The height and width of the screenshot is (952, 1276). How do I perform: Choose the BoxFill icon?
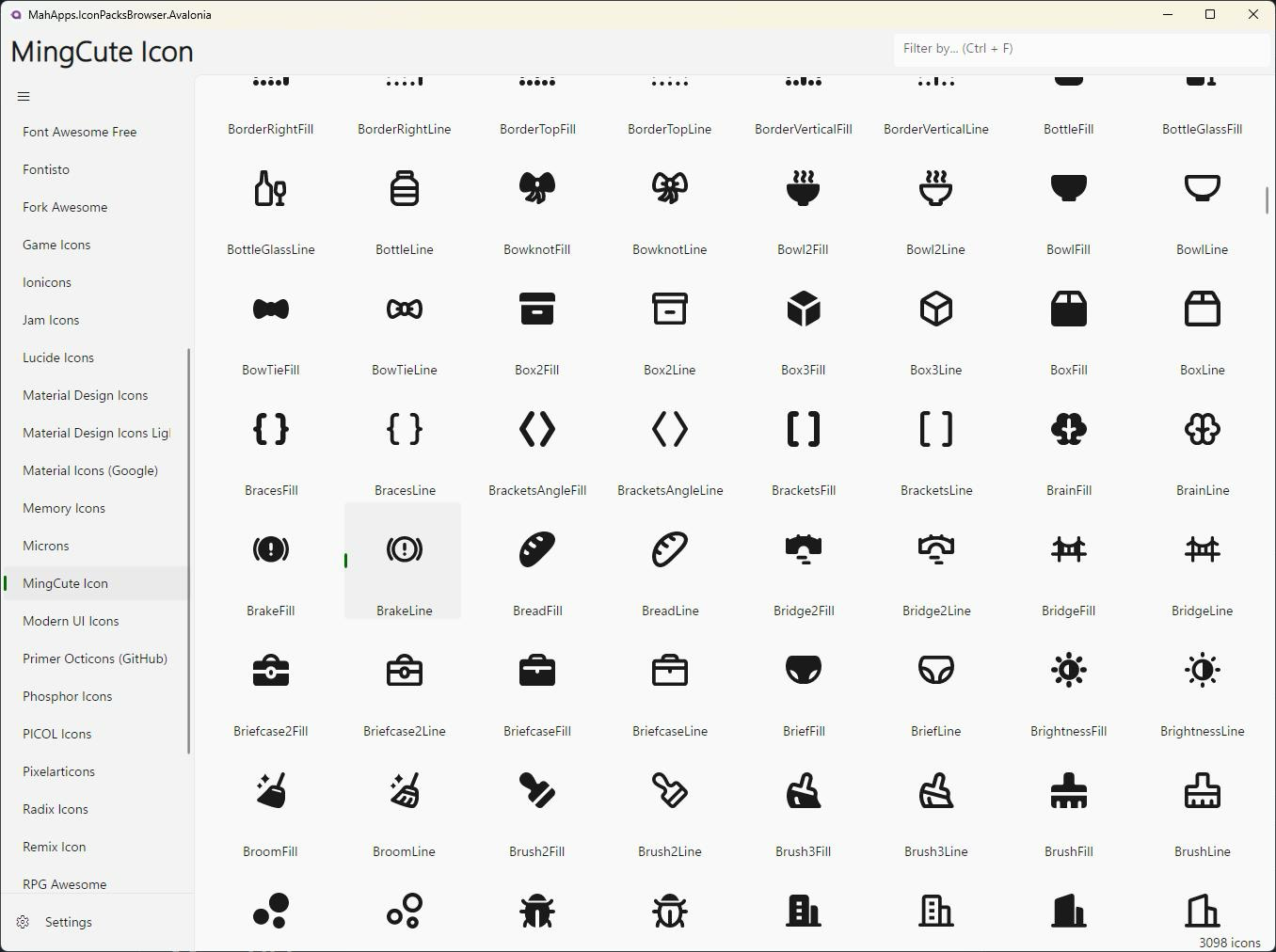click(1069, 309)
